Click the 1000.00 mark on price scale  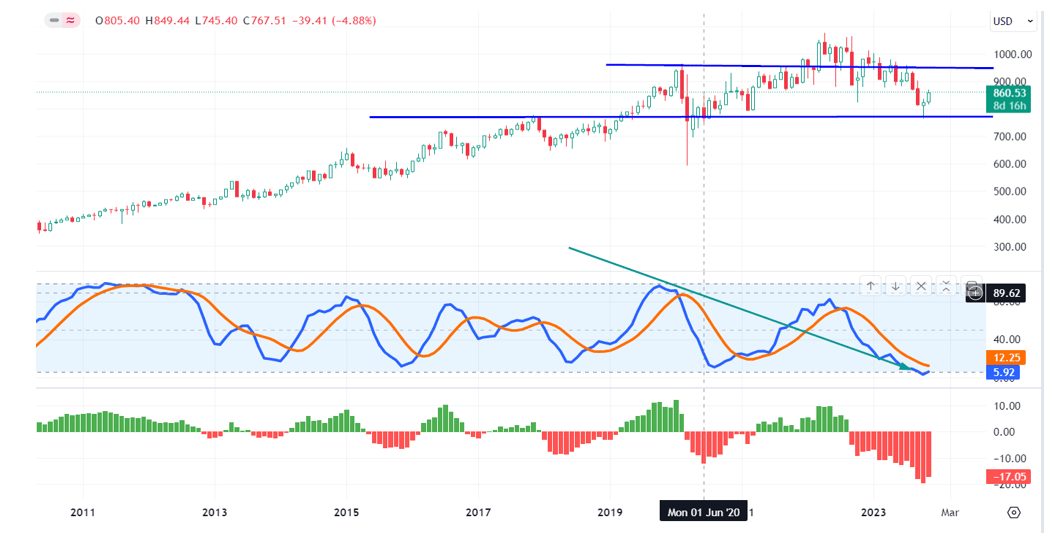(x=1012, y=54)
